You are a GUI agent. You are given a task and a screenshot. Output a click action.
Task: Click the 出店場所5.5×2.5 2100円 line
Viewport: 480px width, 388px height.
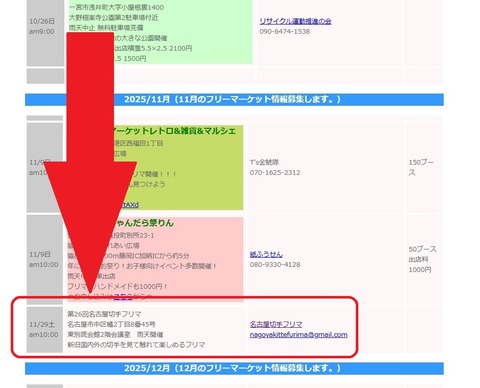tap(153, 48)
